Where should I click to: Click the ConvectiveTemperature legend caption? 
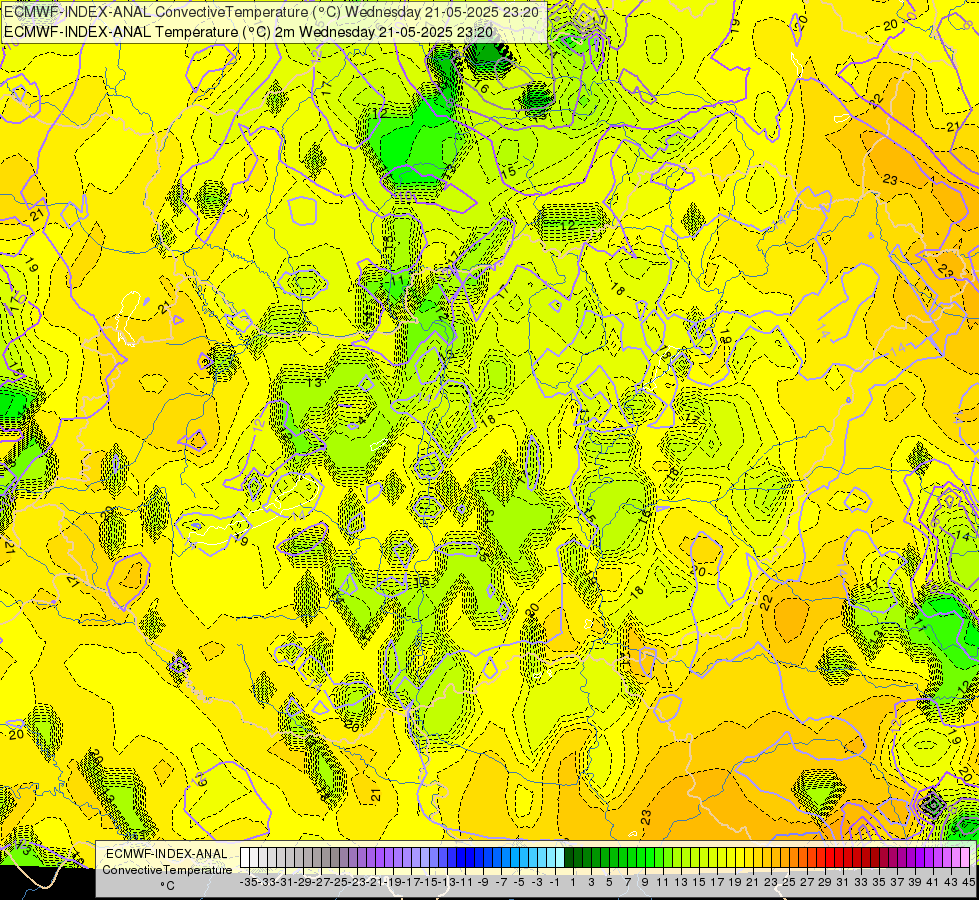pos(167,869)
